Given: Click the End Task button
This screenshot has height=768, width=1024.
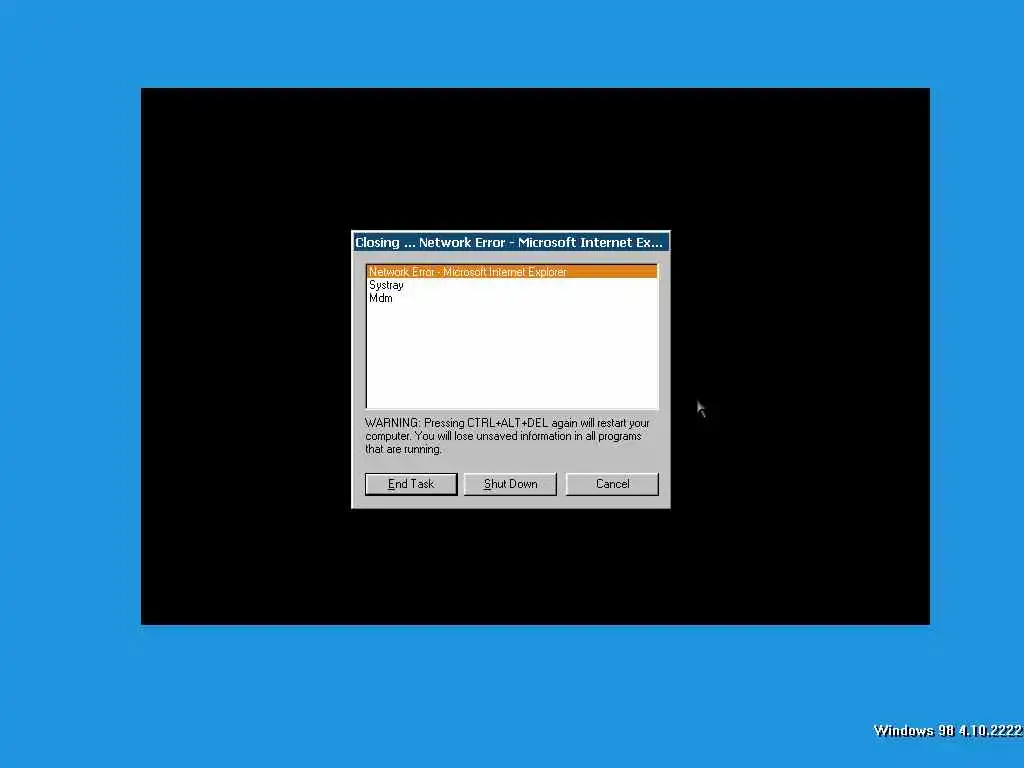Looking at the screenshot, I should pyautogui.click(x=411, y=484).
